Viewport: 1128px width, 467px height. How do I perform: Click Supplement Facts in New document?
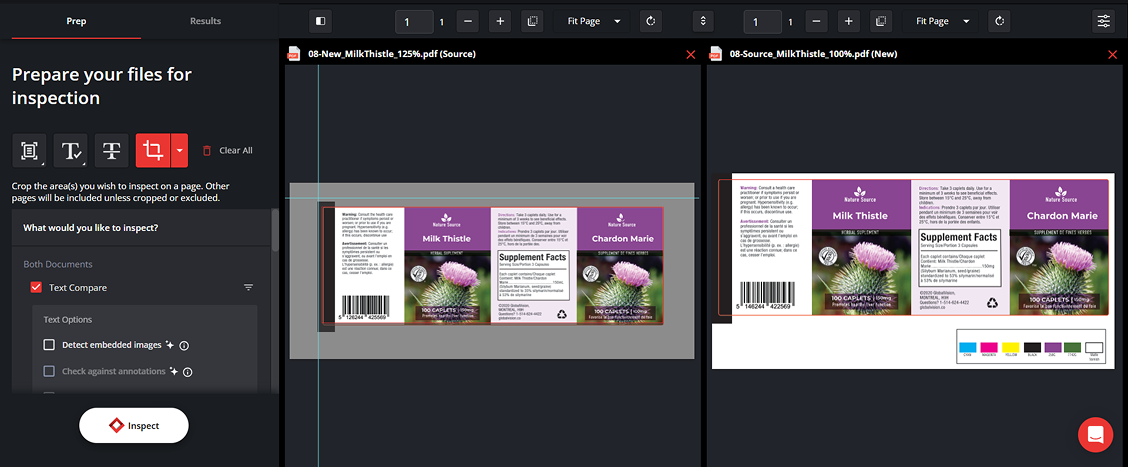959,237
